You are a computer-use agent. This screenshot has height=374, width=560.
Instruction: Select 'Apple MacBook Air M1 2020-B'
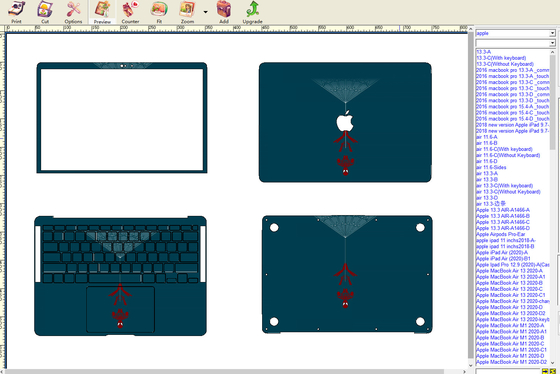pos(510,337)
